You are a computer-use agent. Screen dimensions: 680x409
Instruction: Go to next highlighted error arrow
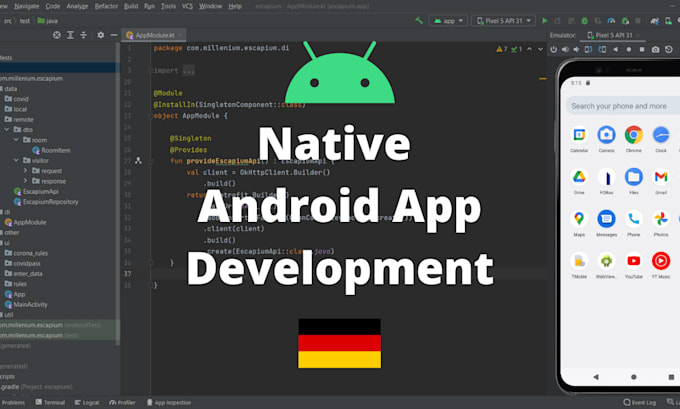click(540, 49)
